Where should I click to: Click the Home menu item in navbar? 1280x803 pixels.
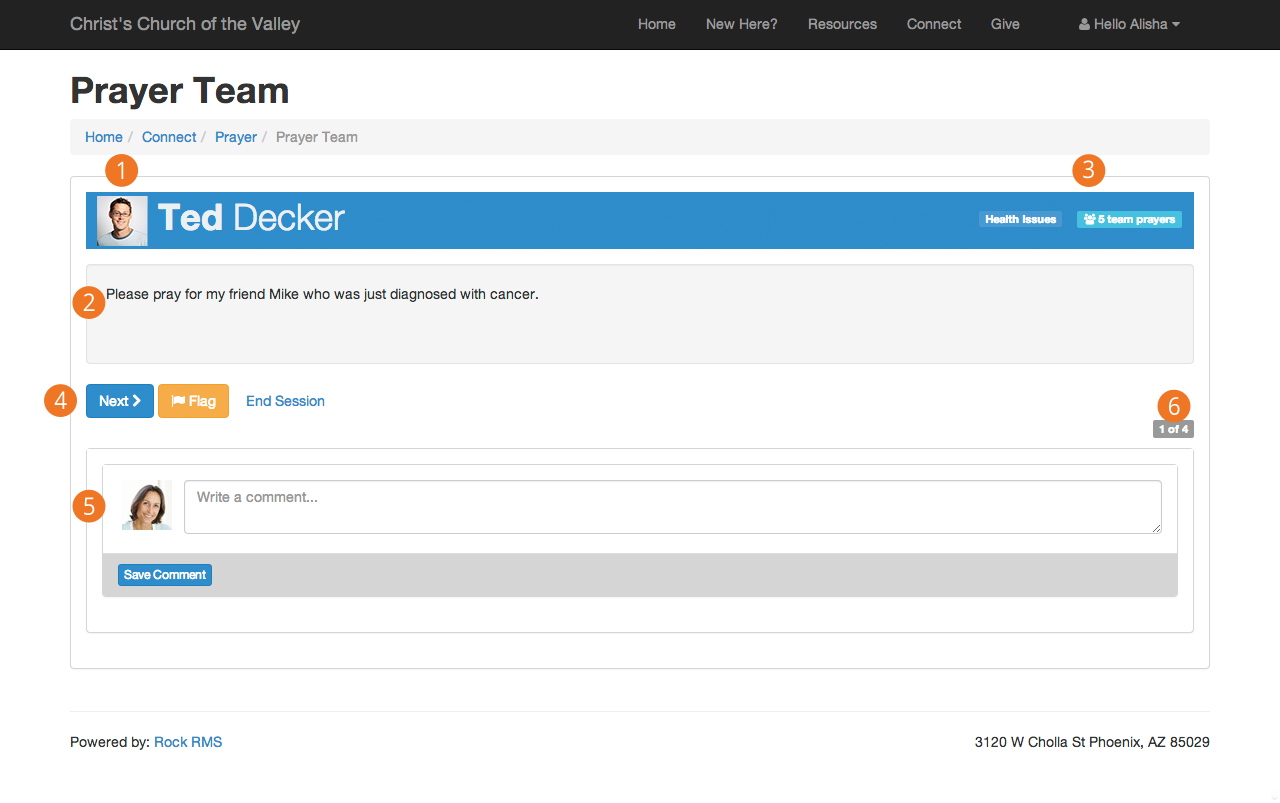[x=657, y=24]
